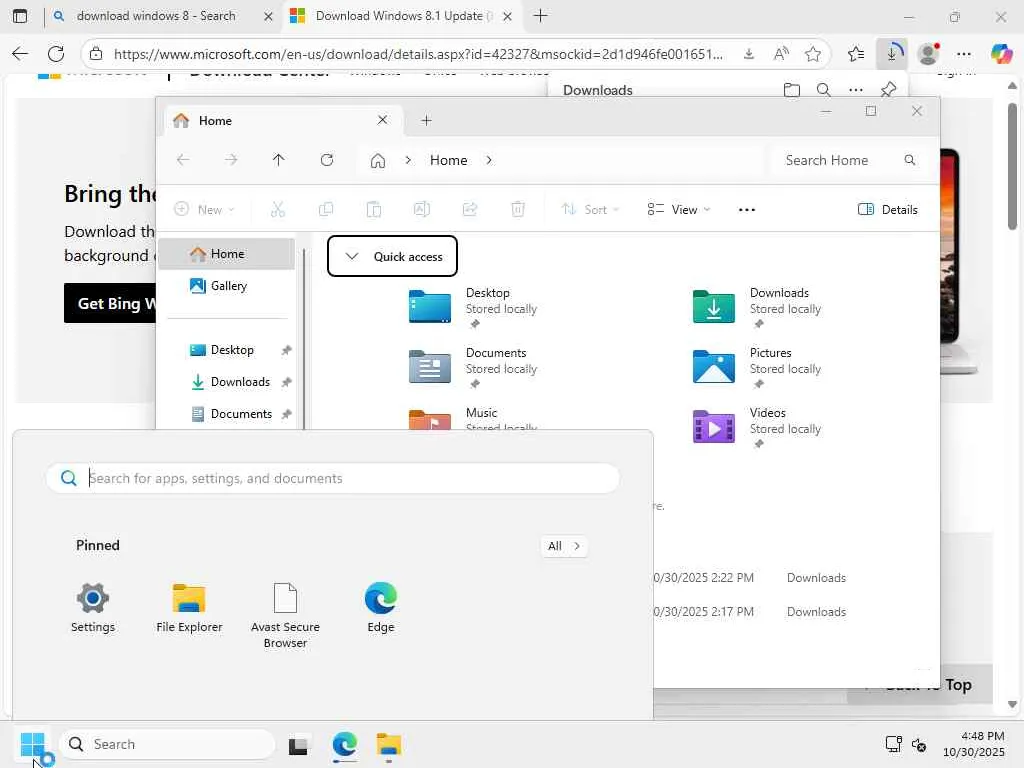
Task: Open the Desktop folder in Quick access
Action: click(473, 307)
